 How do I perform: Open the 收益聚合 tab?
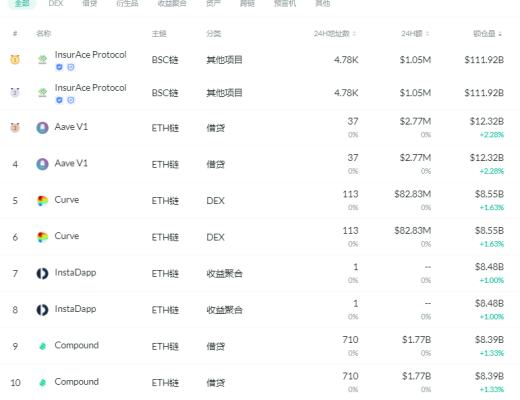pos(172,3)
